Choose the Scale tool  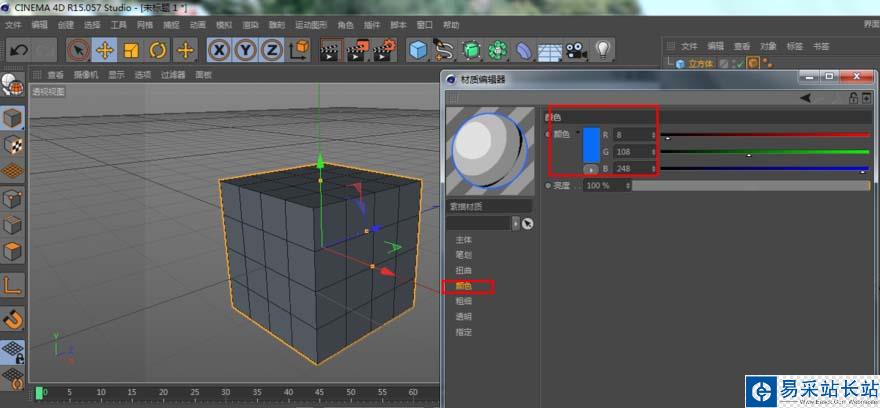[131, 50]
